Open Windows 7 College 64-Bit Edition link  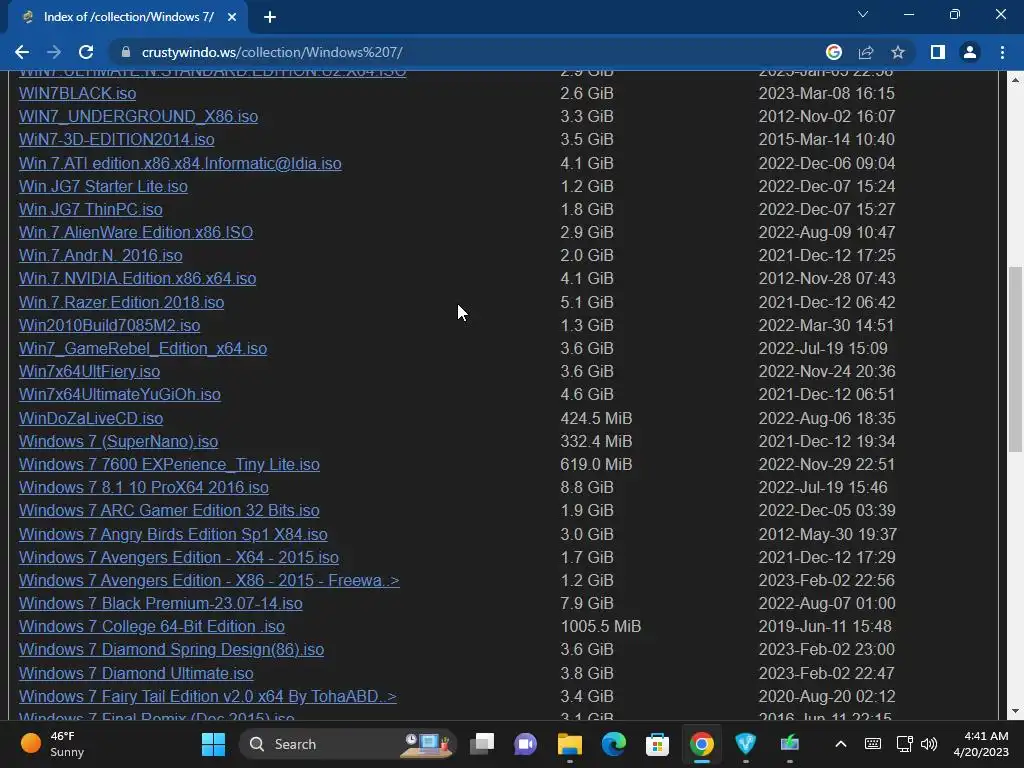coord(152,626)
